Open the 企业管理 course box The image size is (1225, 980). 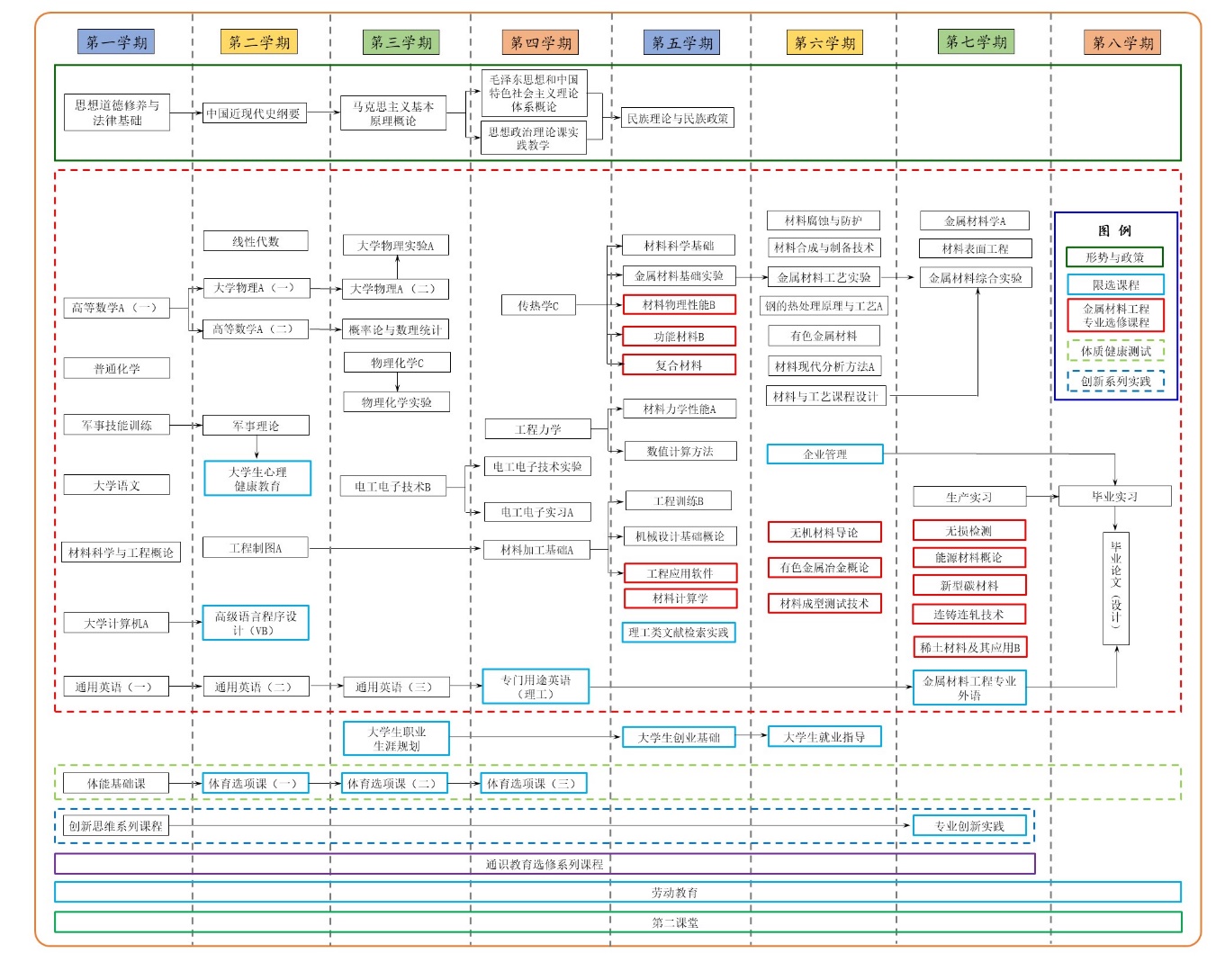pyautogui.click(x=824, y=454)
